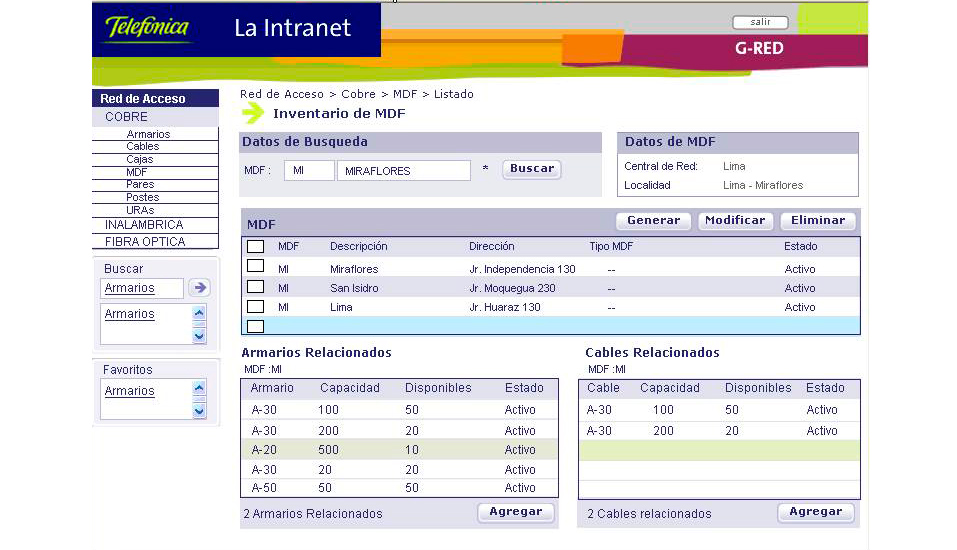Tick the checkbox for the Miraflores row
The width and height of the screenshot is (957, 550).
255,266
